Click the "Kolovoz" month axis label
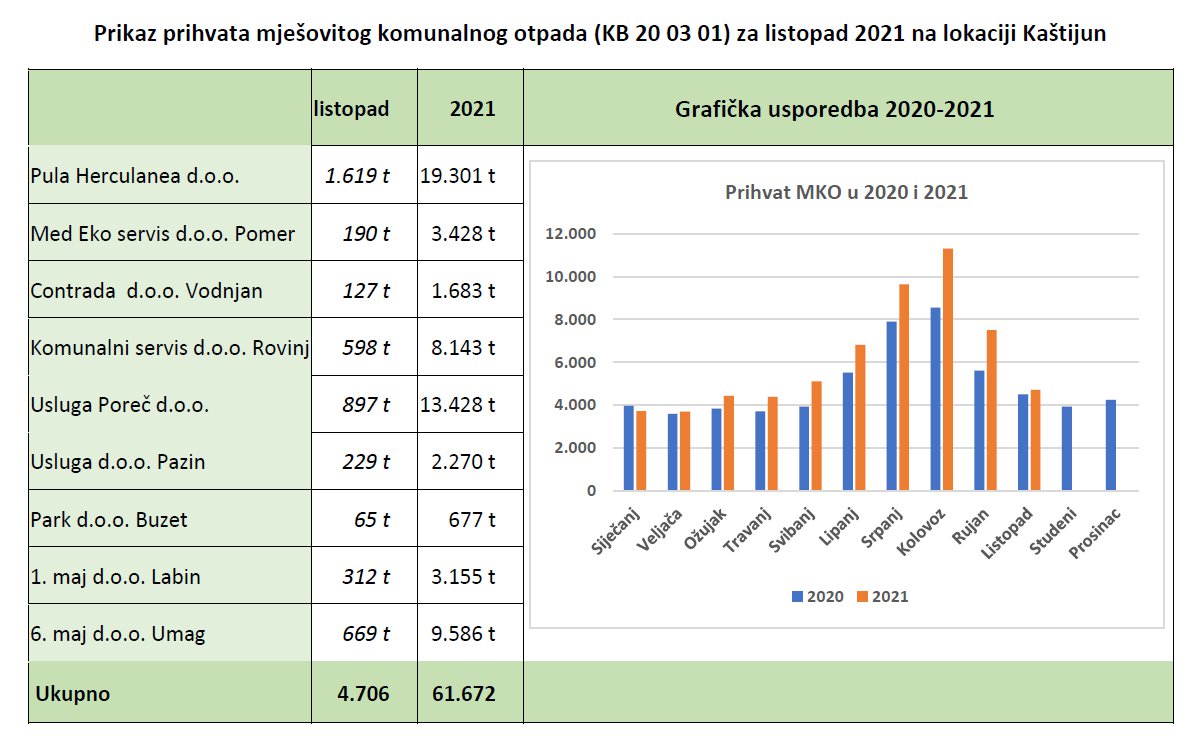Image resolution: width=1198 pixels, height=753 pixels. (921, 532)
